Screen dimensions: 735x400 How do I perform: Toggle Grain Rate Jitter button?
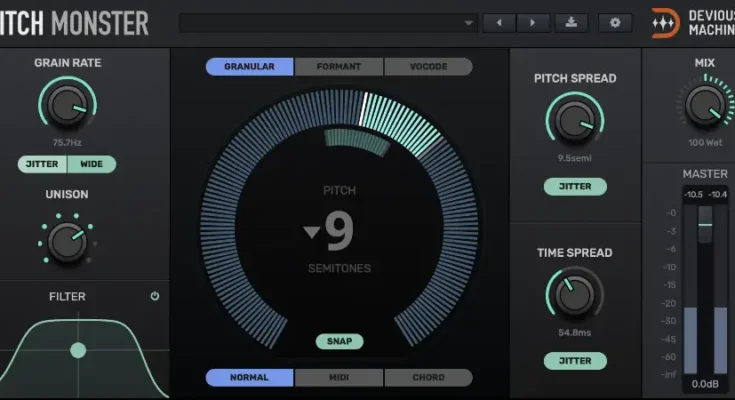pos(42,164)
